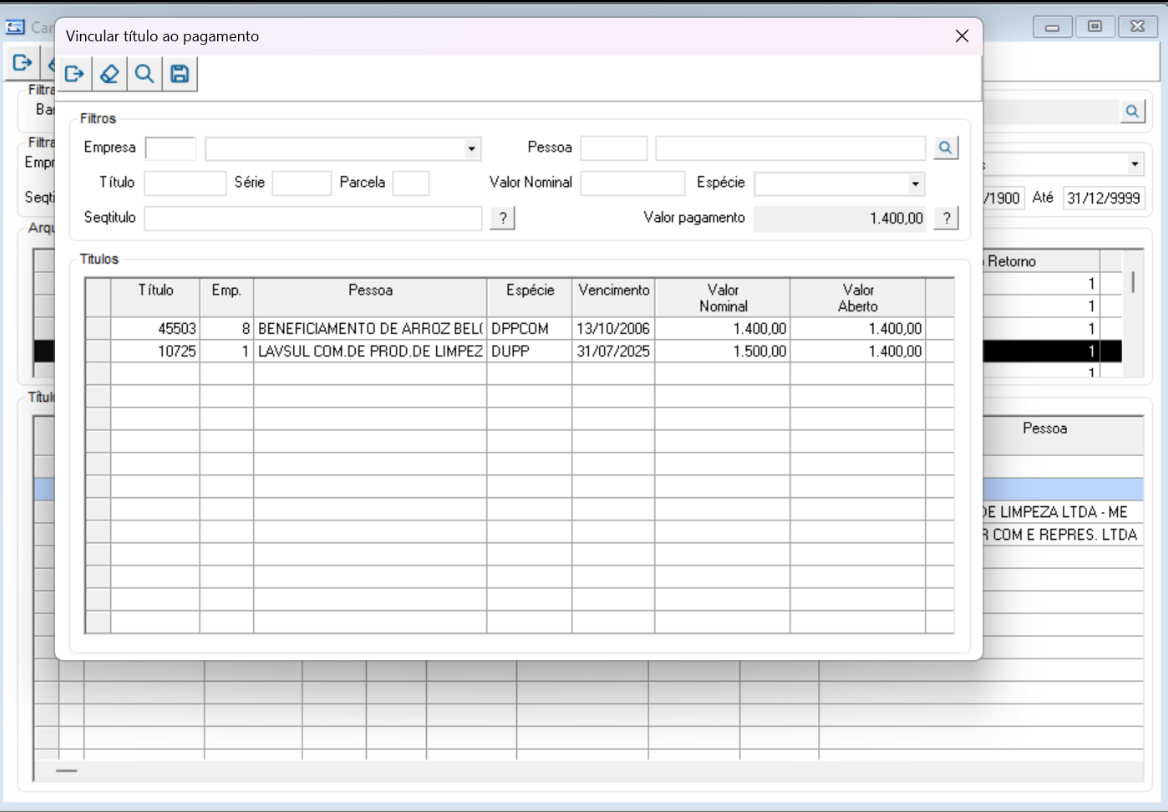Click Valor Nominal cell 1.500,00
This screenshot has height=812, width=1168.
click(x=723, y=352)
